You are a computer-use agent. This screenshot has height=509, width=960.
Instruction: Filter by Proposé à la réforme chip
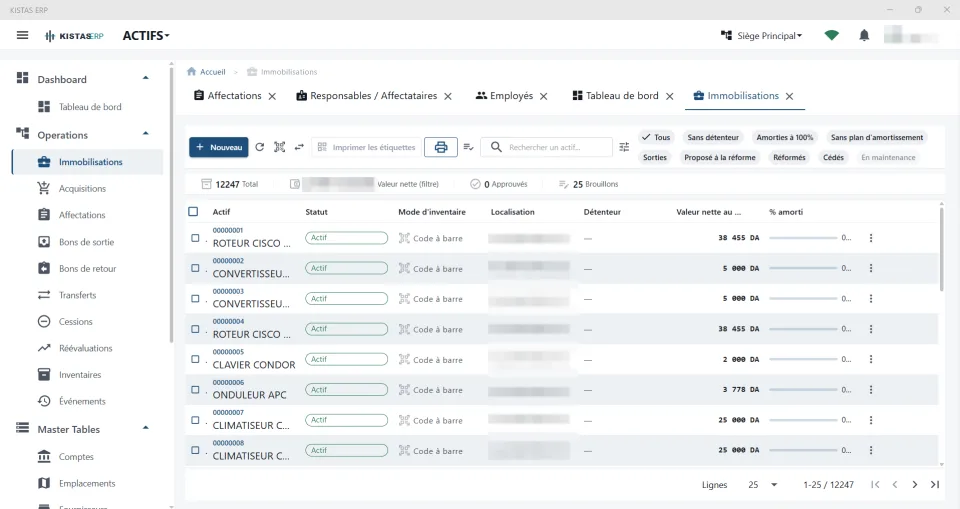click(719, 157)
